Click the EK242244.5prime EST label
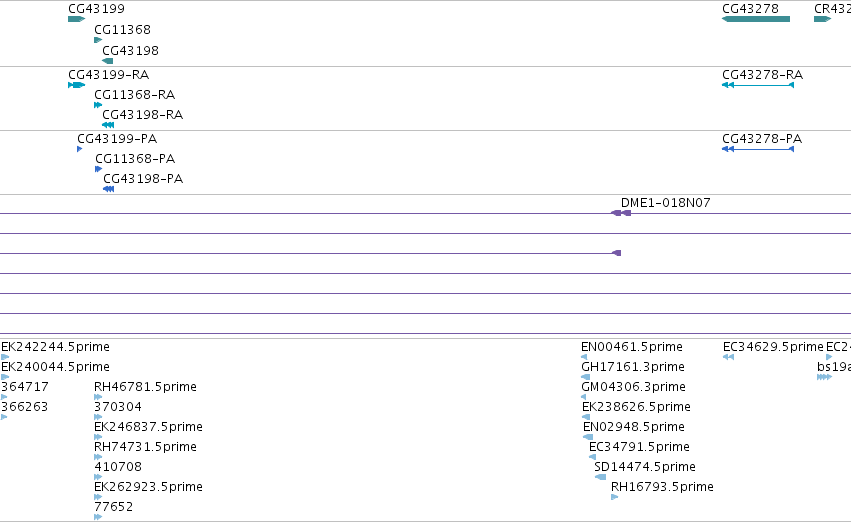The height and width of the screenshot is (522, 851). point(55,347)
